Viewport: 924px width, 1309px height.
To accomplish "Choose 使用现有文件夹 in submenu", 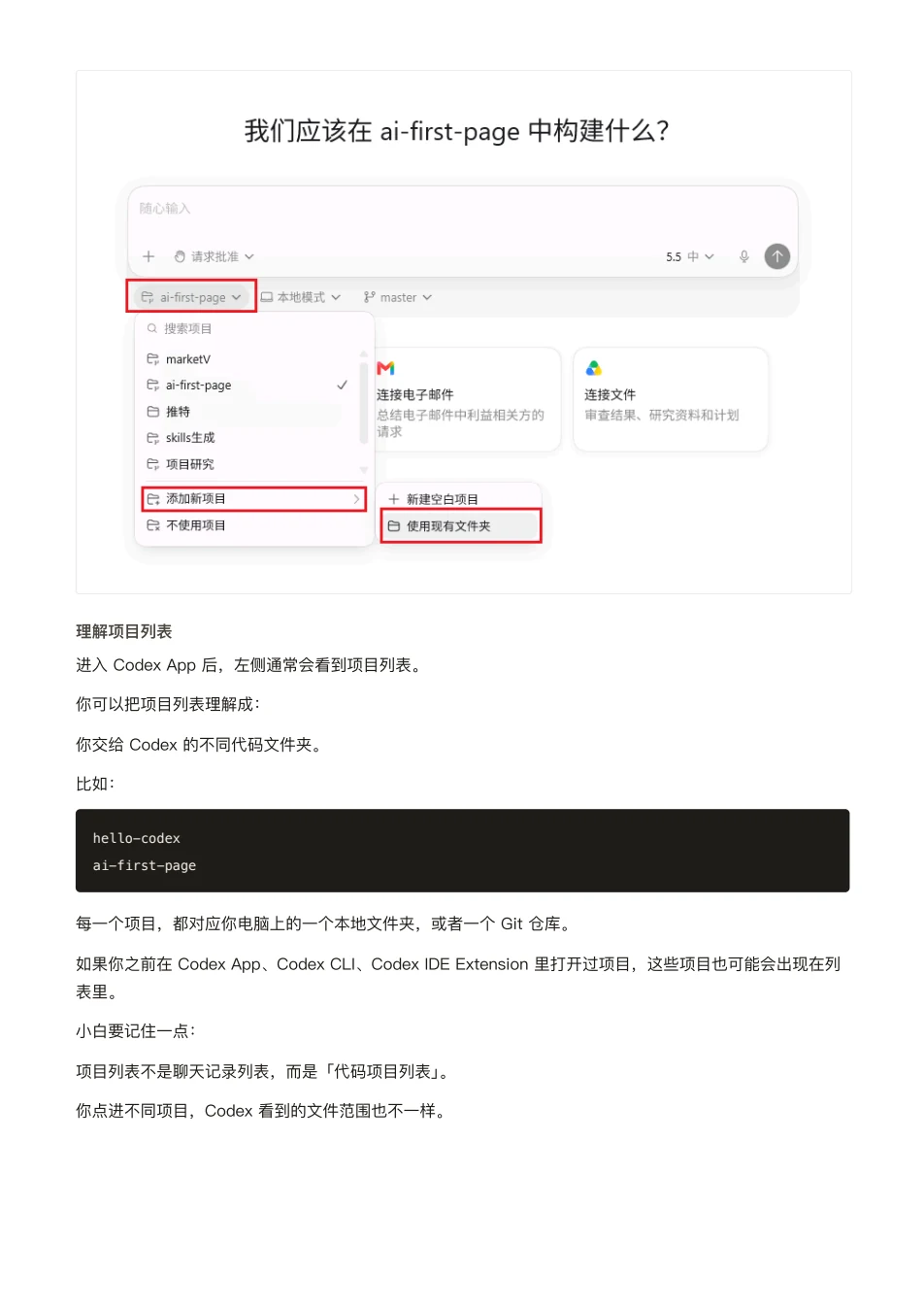I will 460,526.
